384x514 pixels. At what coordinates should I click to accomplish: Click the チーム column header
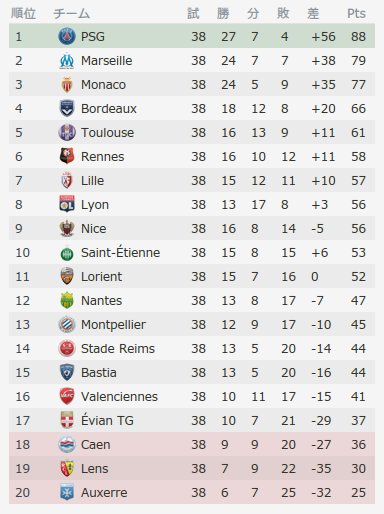[71, 14]
